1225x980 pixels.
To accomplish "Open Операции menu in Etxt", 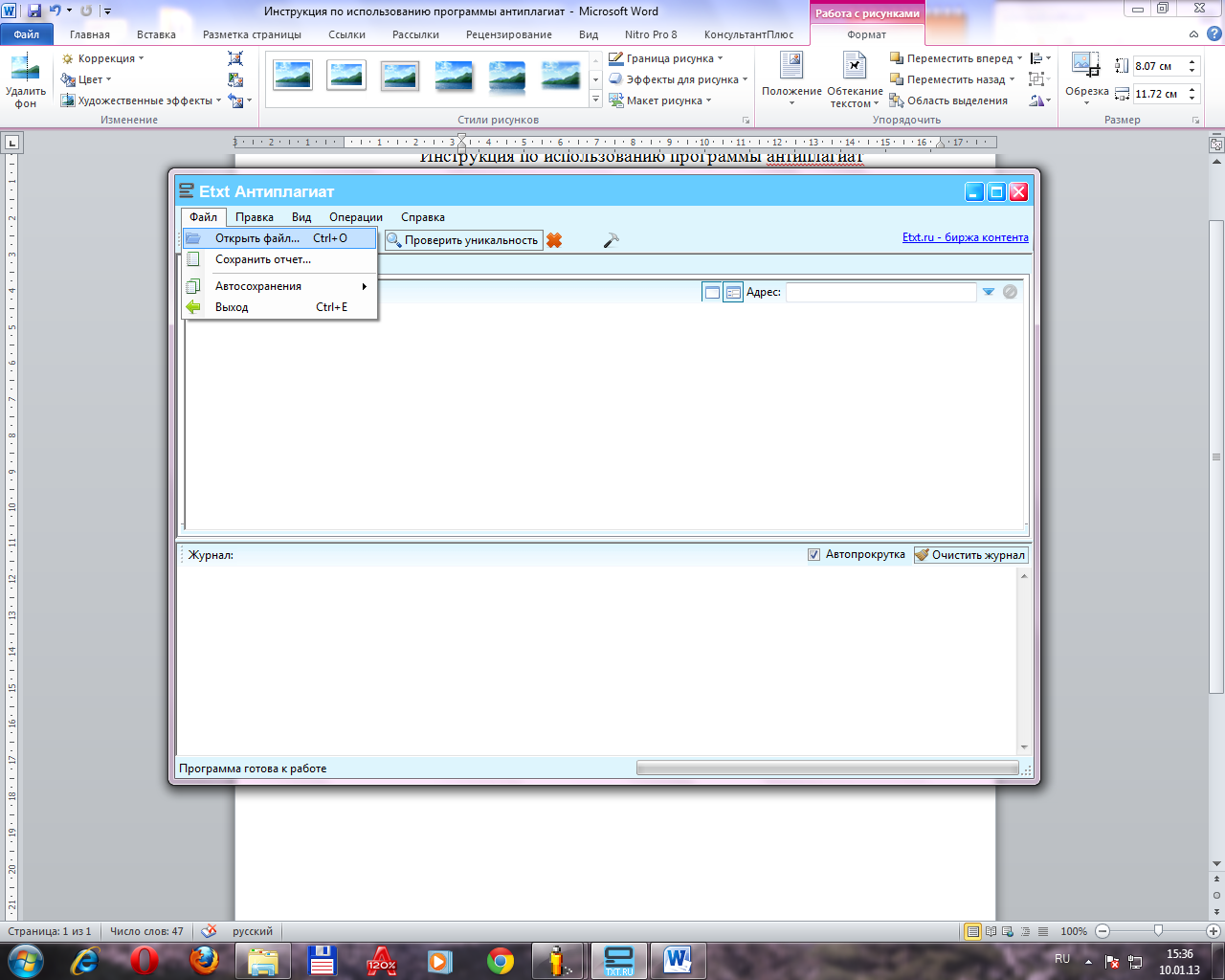I will coord(356,217).
